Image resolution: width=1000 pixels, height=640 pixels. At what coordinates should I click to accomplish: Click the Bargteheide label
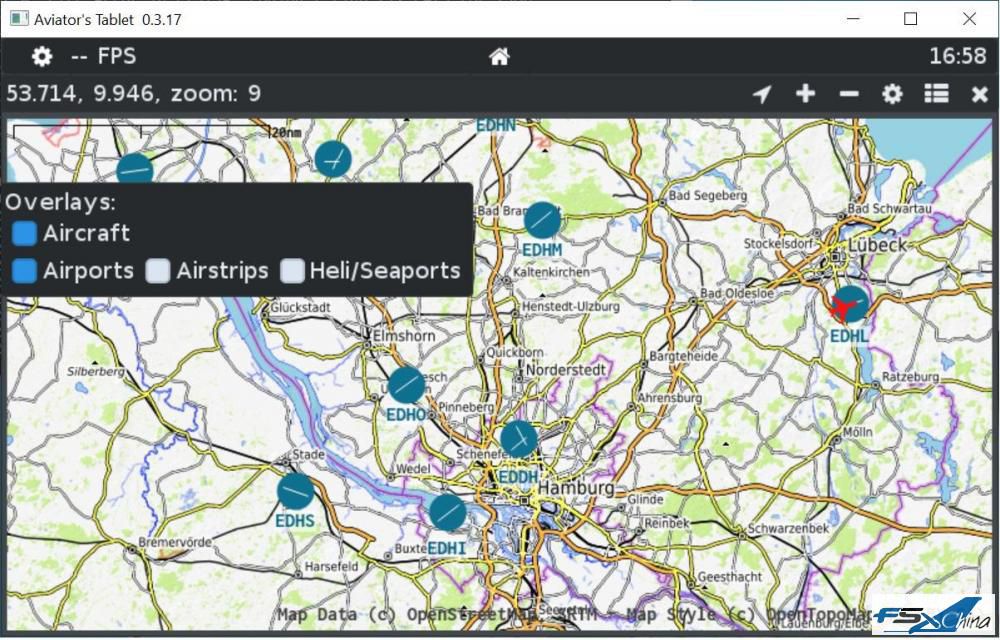[684, 356]
